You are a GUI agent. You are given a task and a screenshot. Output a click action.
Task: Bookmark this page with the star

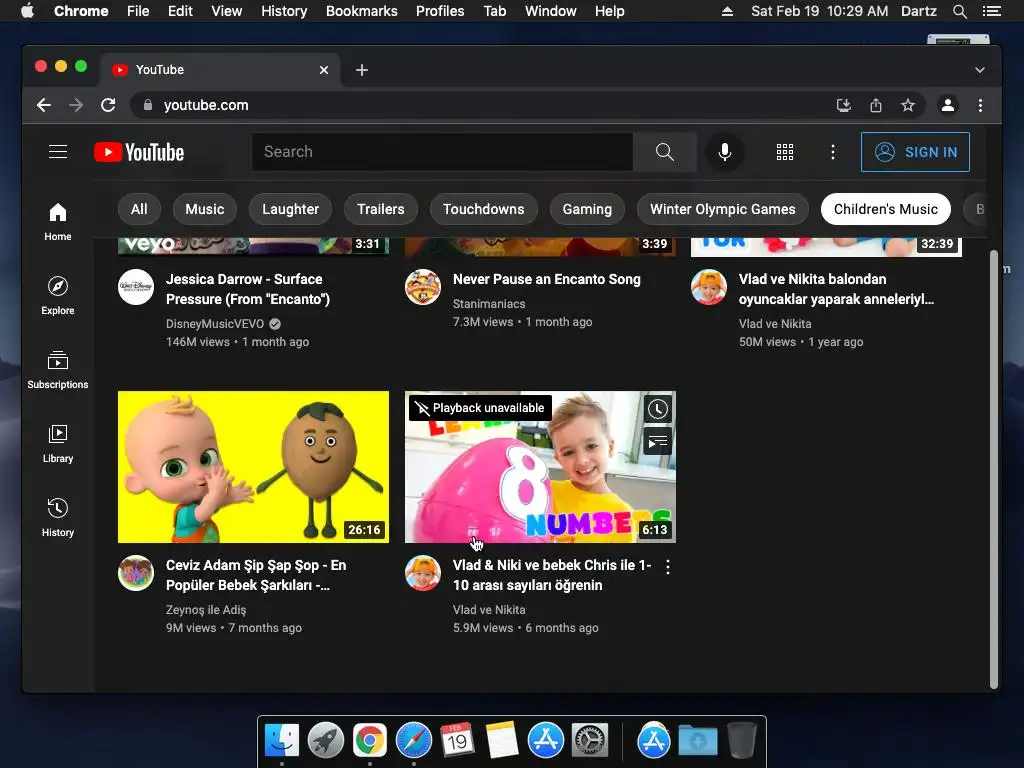click(x=908, y=105)
